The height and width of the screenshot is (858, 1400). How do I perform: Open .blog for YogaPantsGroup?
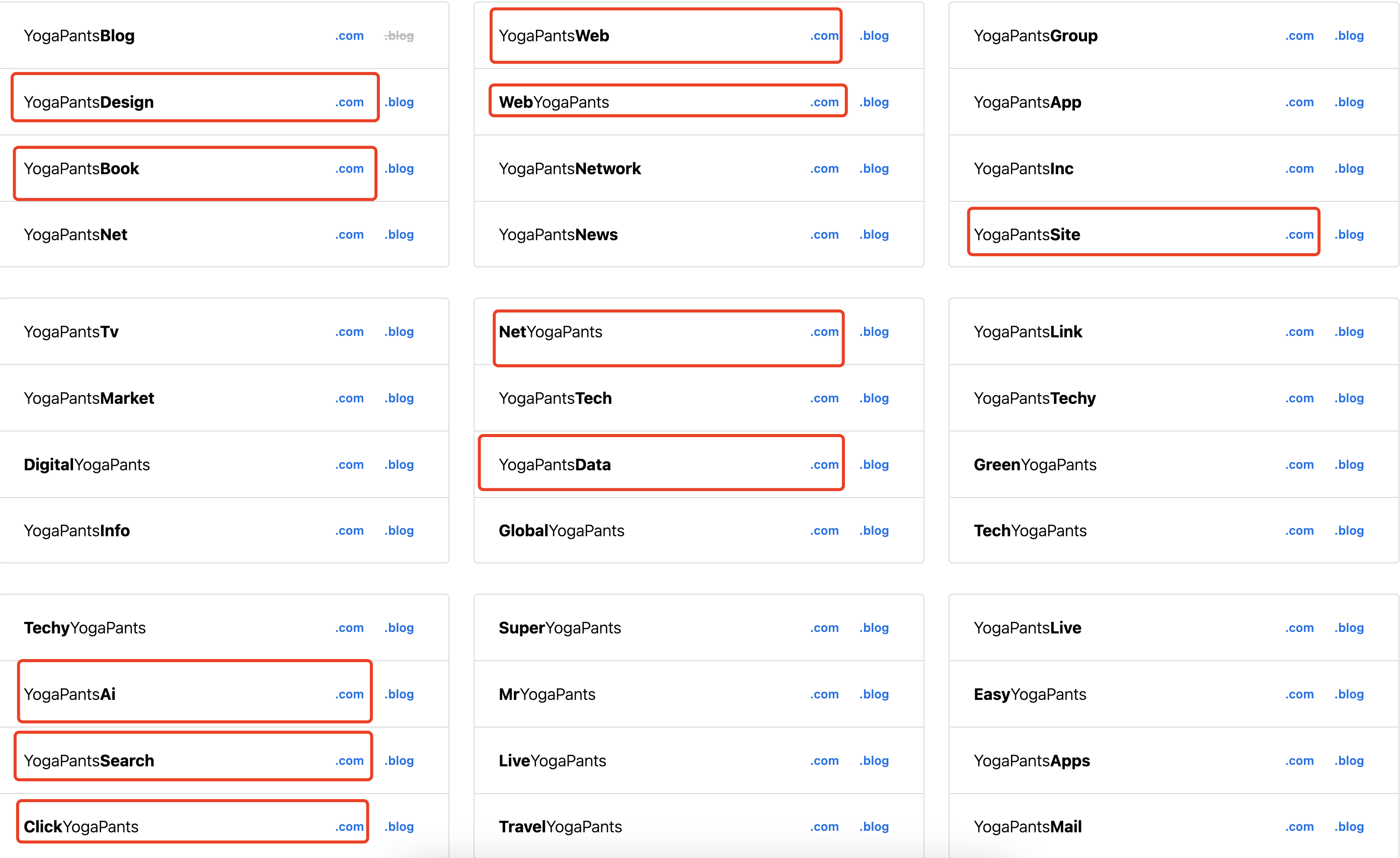coord(1350,36)
